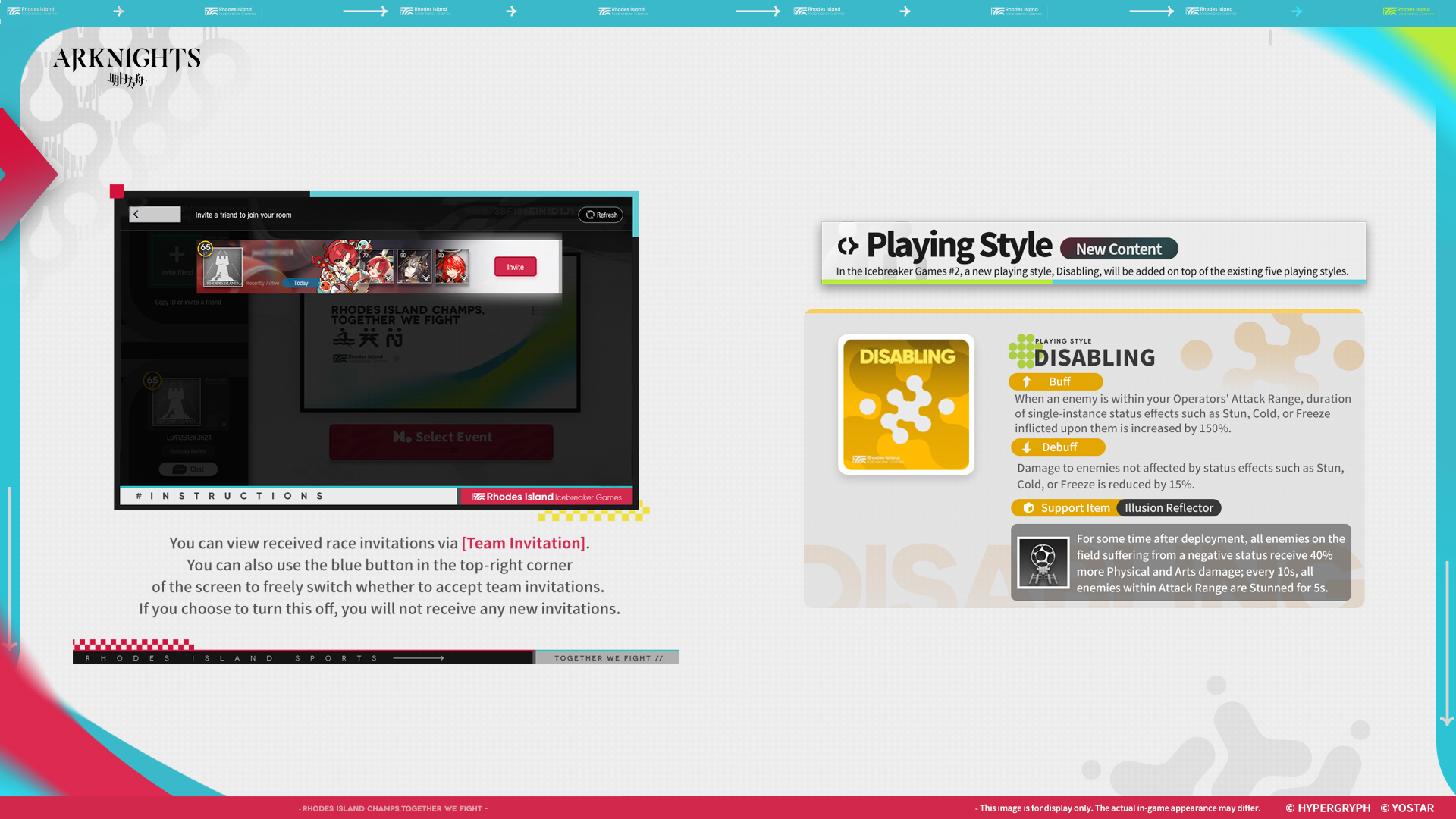Select the level 70 operator portrait
The width and height of the screenshot is (1456, 819).
pos(377,267)
